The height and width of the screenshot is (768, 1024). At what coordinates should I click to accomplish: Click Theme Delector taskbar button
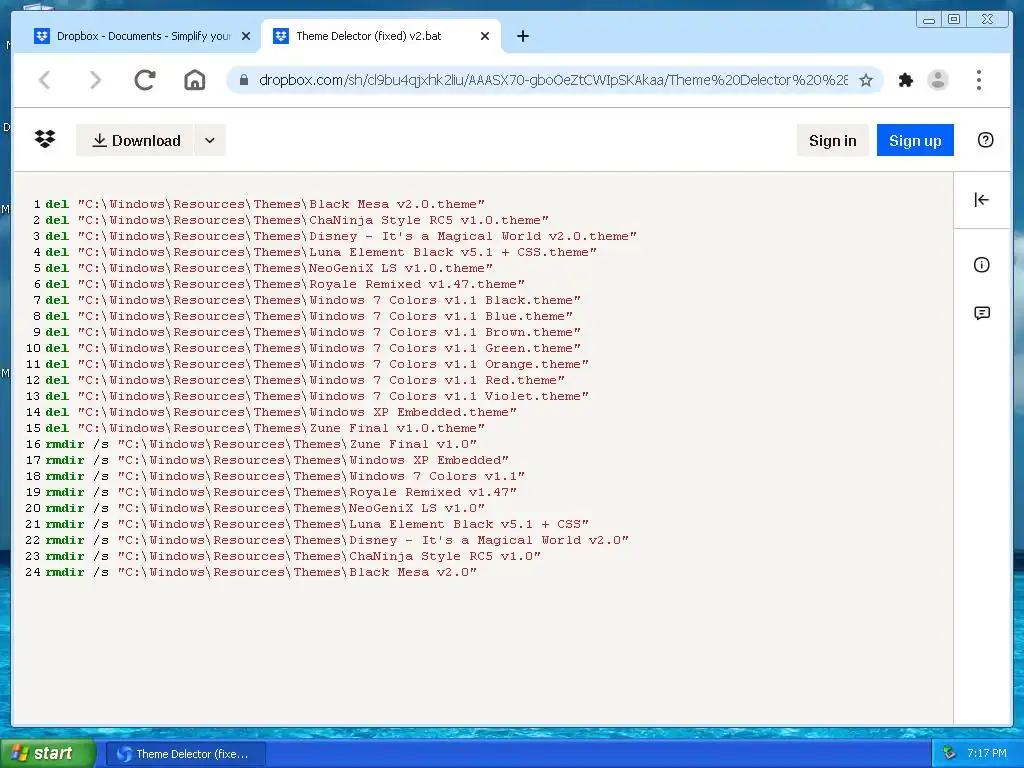click(185, 754)
